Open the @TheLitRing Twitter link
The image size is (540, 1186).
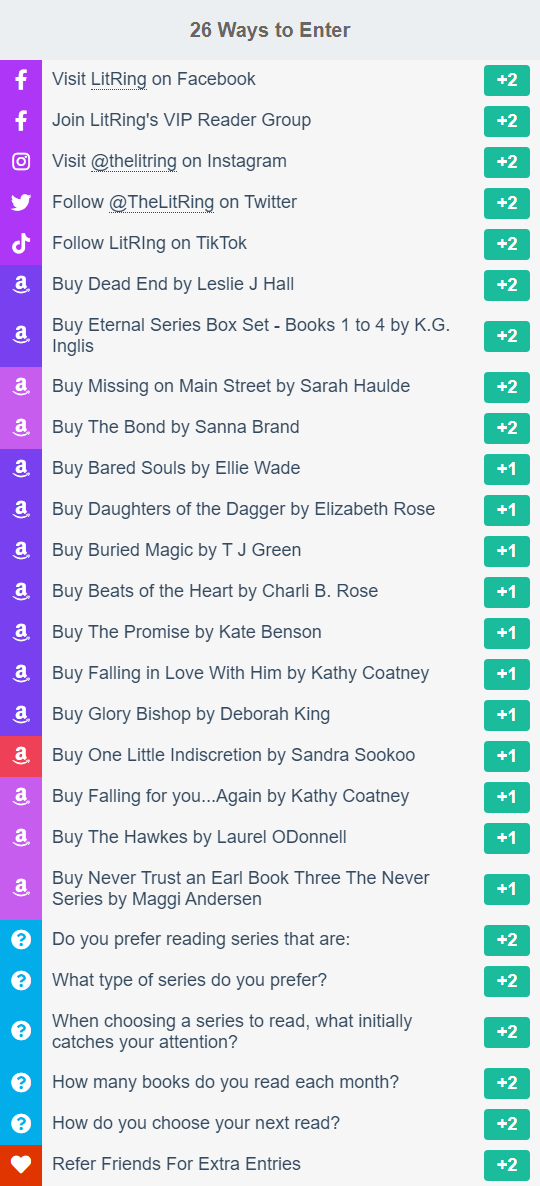pyautogui.click(x=163, y=203)
